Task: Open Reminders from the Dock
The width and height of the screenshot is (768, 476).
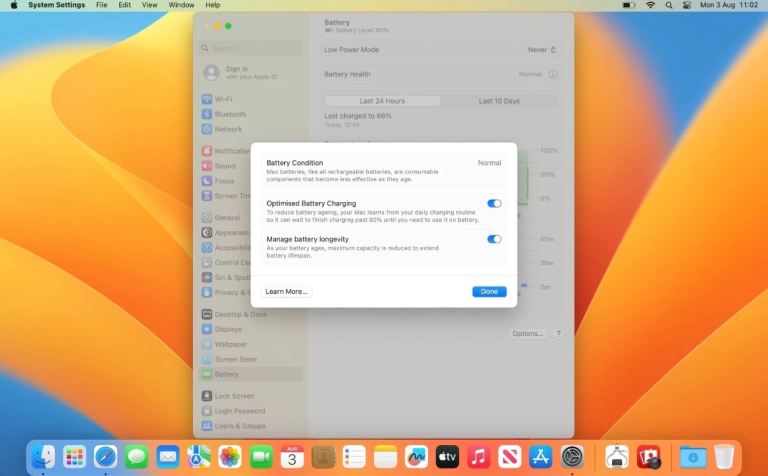Action: [354, 457]
